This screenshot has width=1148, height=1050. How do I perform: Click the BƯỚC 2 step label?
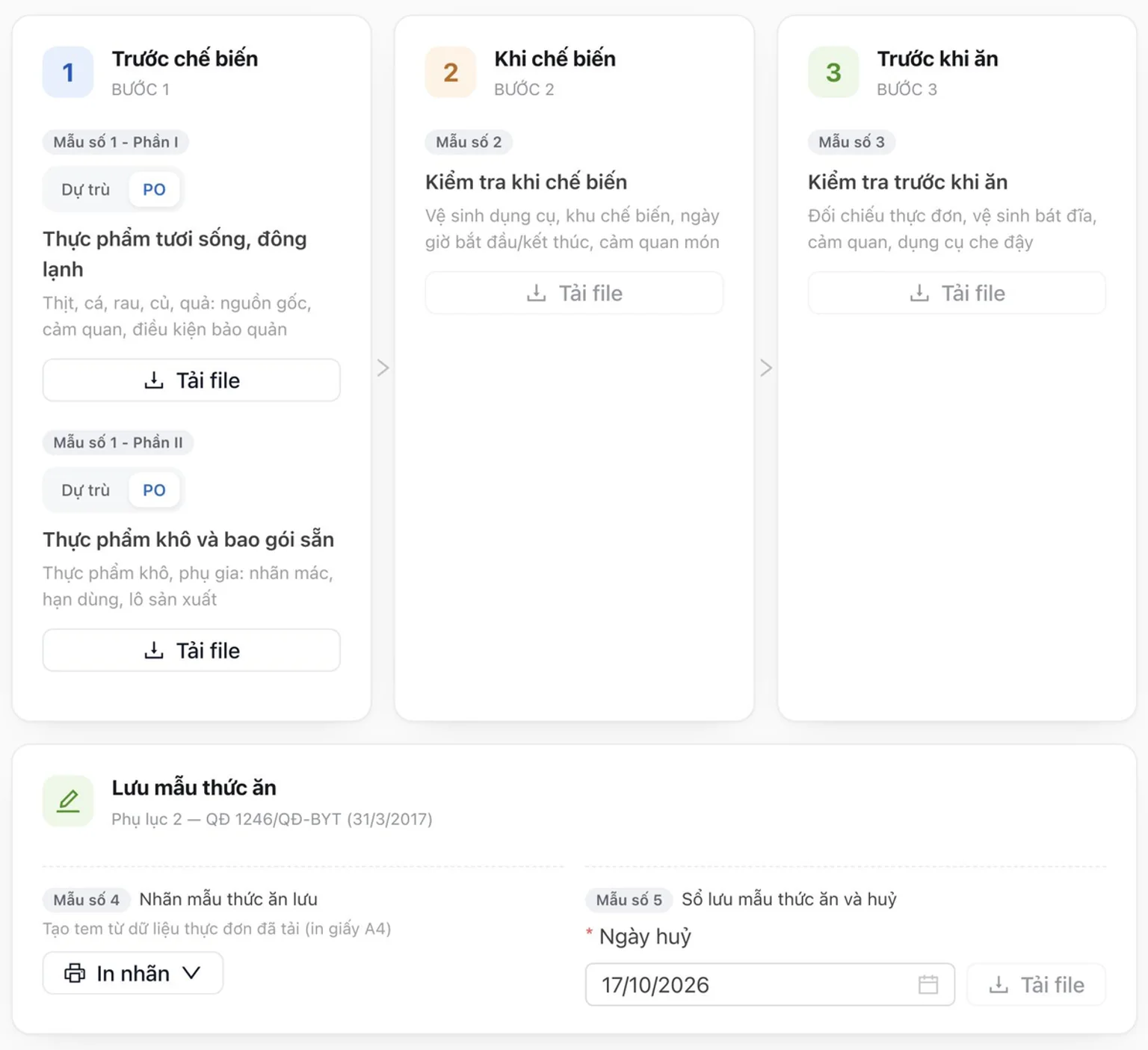point(524,90)
